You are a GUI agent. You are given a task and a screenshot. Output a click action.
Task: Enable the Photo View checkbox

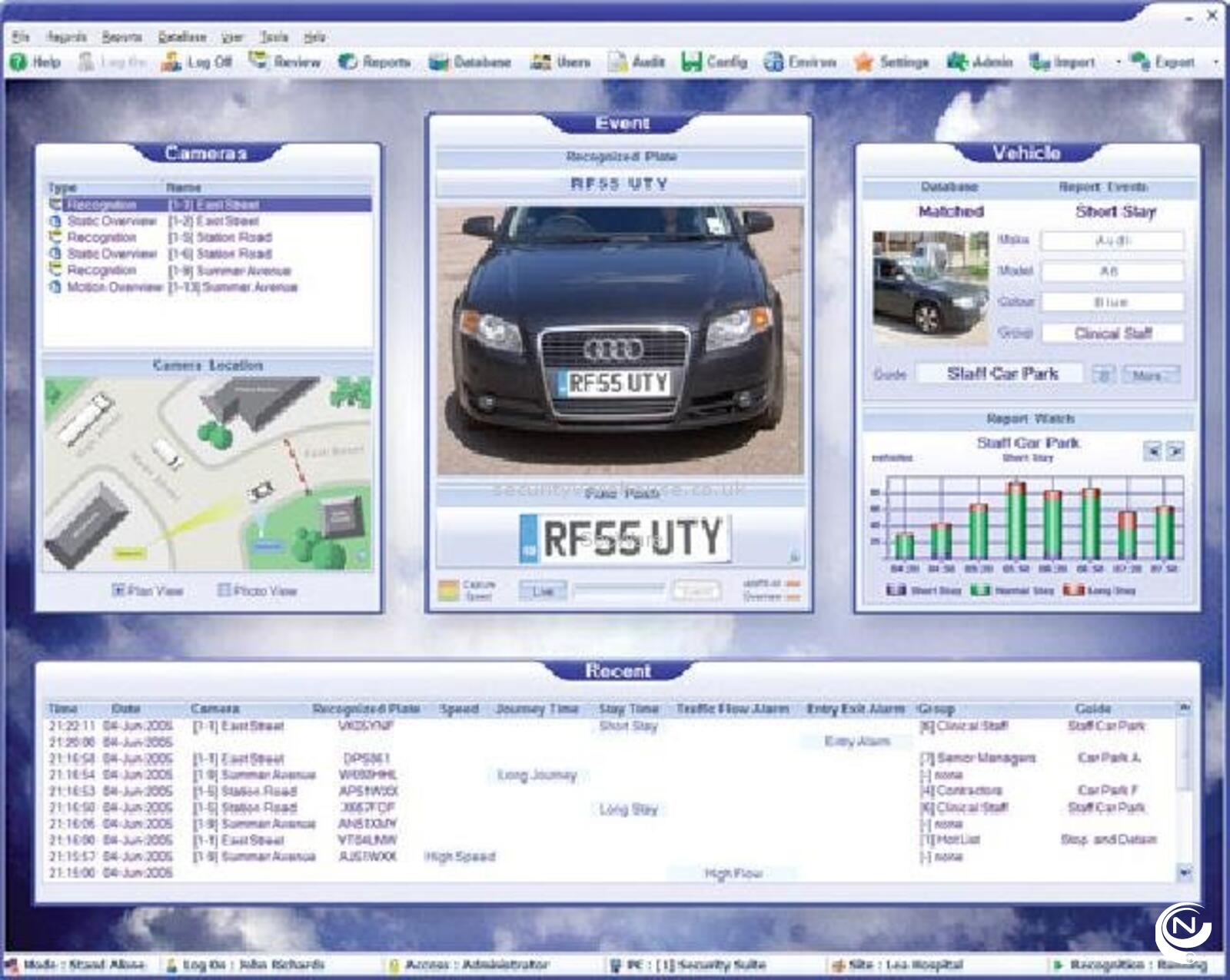point(224,590)
